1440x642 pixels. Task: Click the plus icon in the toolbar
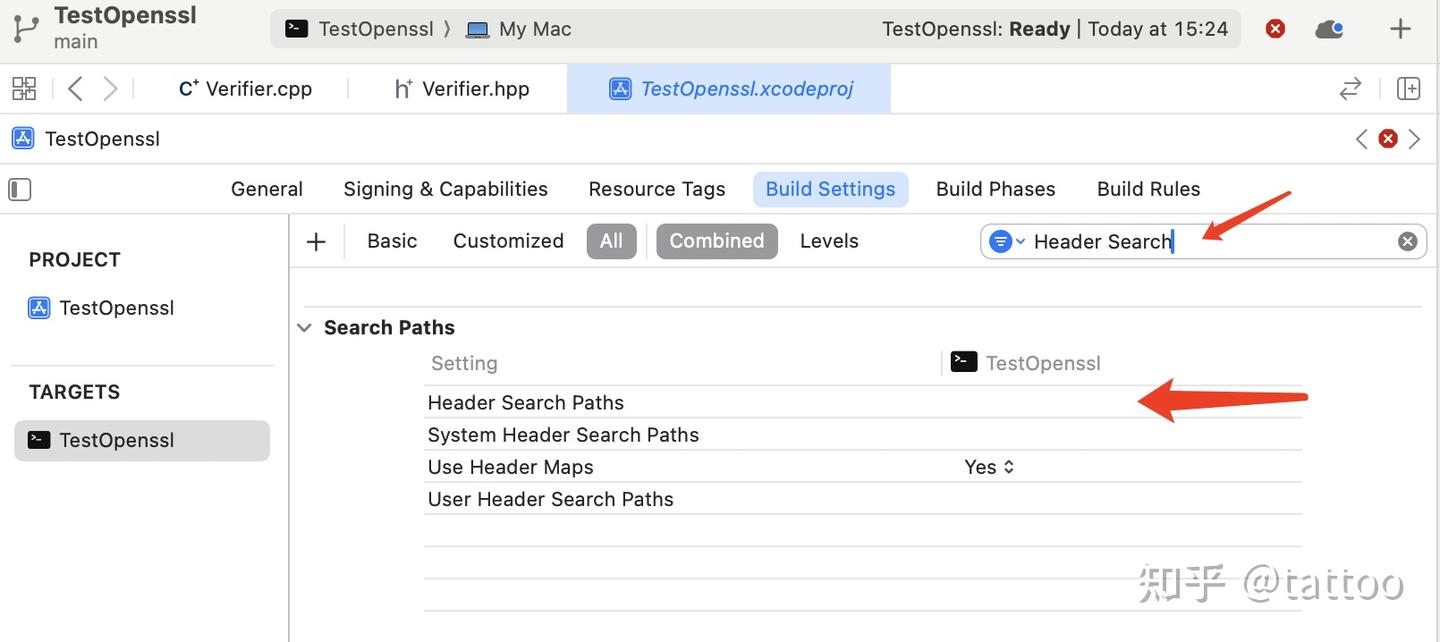pos(1400,29)
